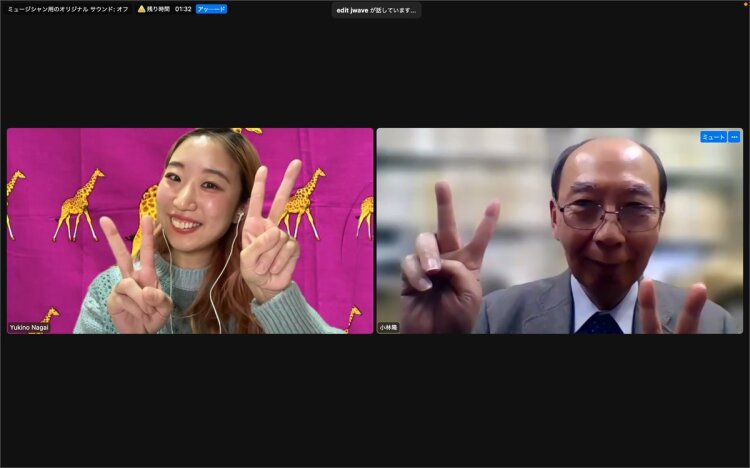The height and width of the screenshot is (468, 750).
Task: Click the 'edit jwave' speaking notification banner
Action: tap(376, 10)
